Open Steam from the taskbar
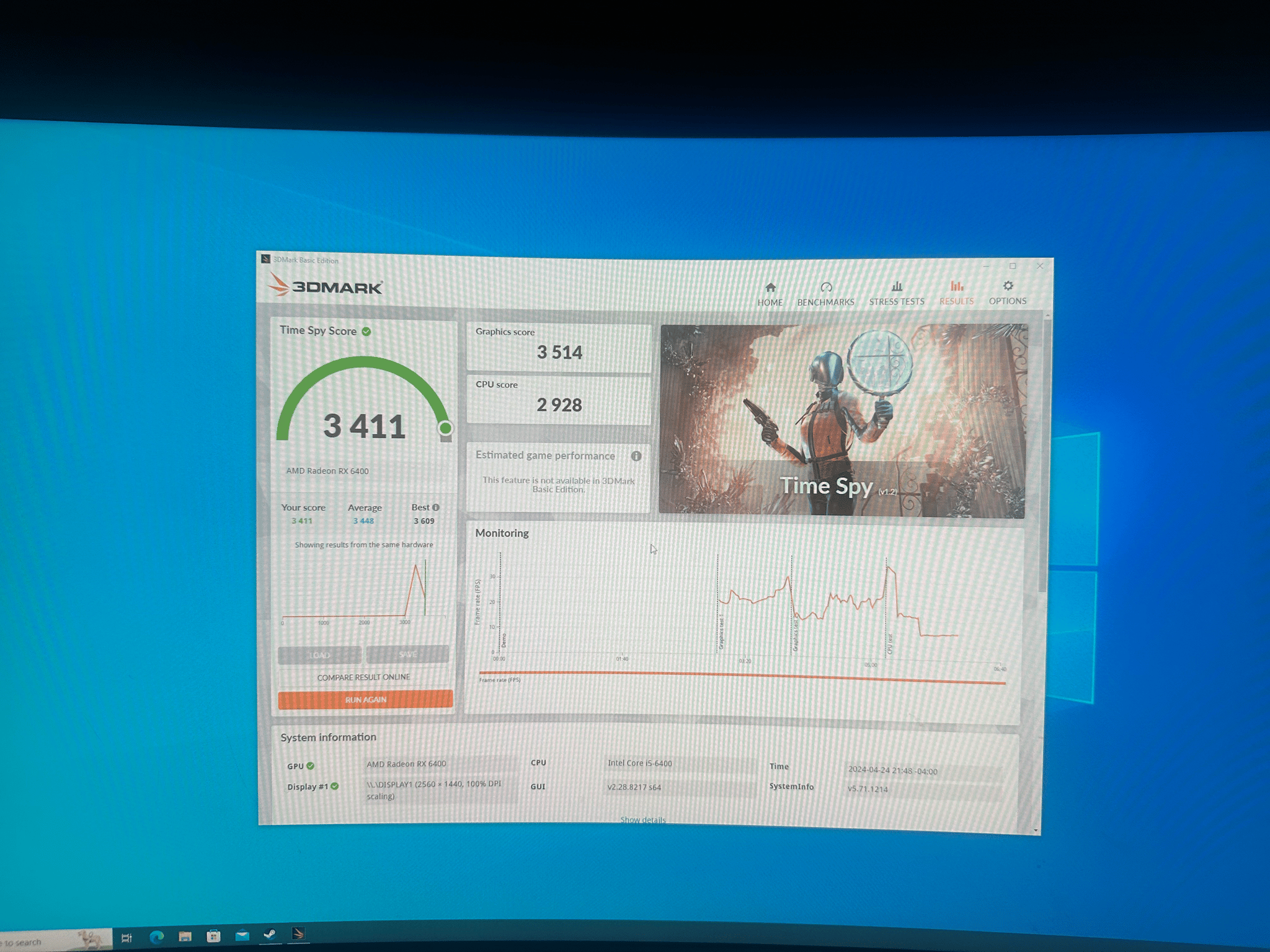The height and width of the screenshot is (952, 1270). pos(270,935)
